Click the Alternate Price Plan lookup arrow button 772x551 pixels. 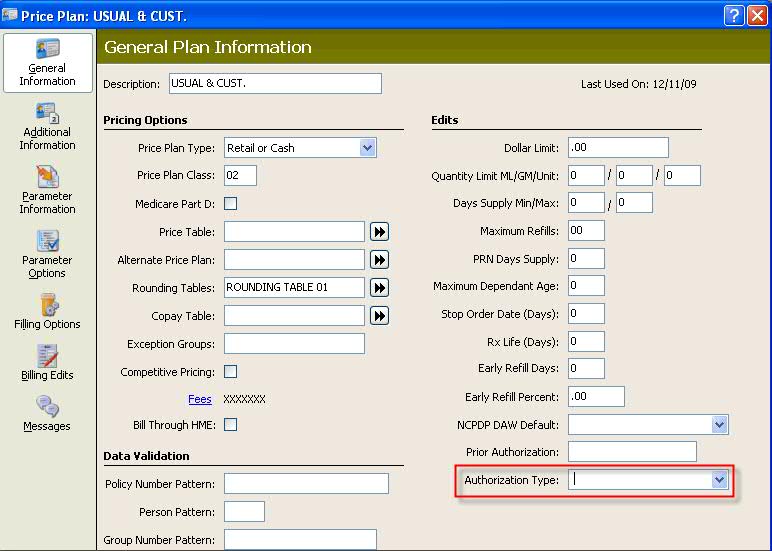click(380, 259)
